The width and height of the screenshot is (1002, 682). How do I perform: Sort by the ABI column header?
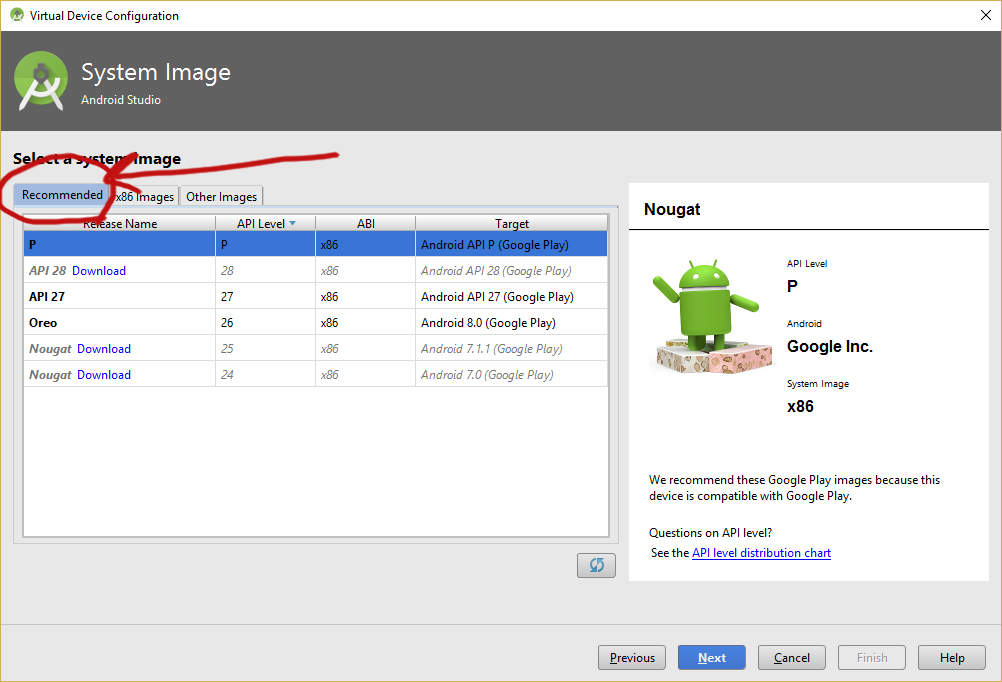[x=366, y=224]
